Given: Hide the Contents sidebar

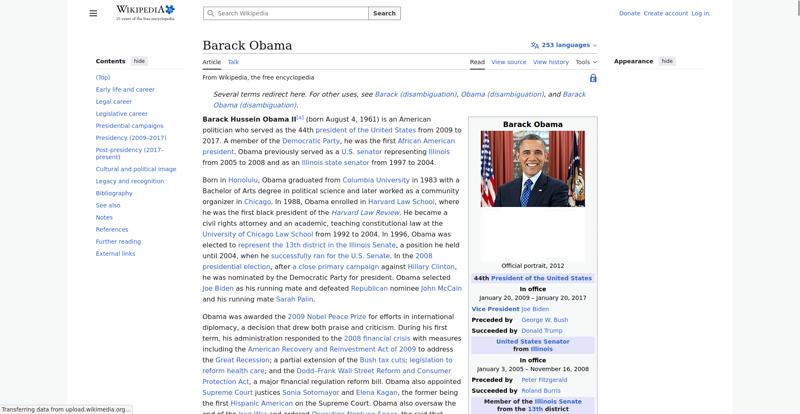Looking at the screenshot, I should (139, 61).
